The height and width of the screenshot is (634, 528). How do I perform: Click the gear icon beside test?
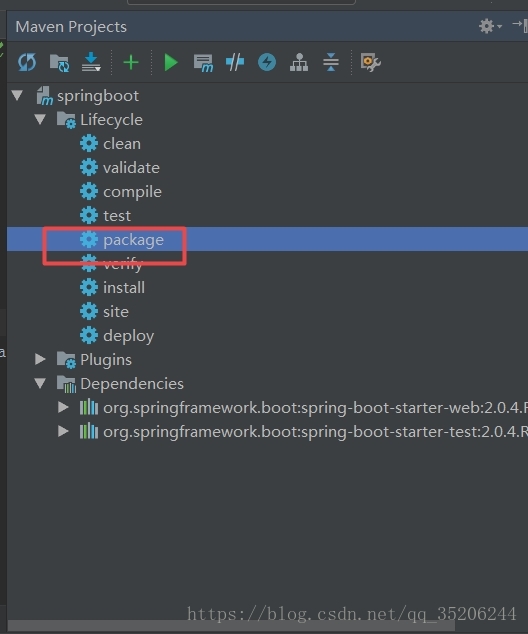click(89, 216)
